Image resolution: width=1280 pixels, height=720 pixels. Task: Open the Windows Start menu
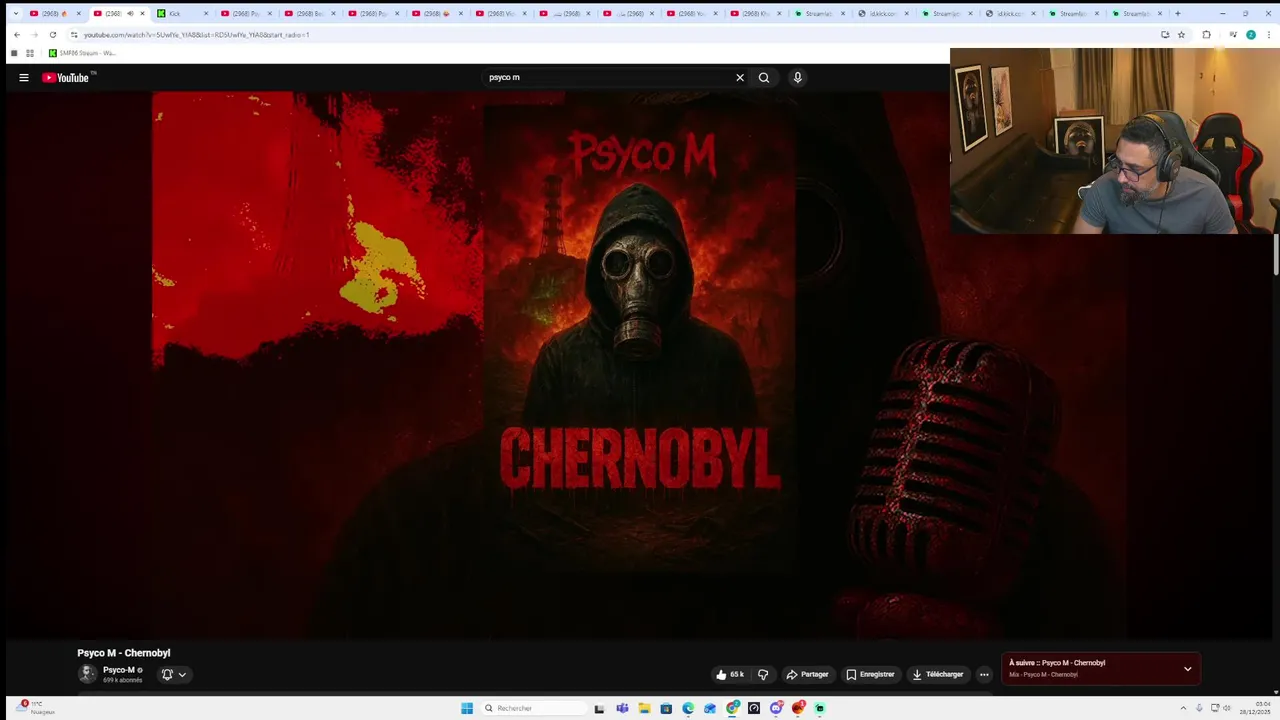(467, 708)
